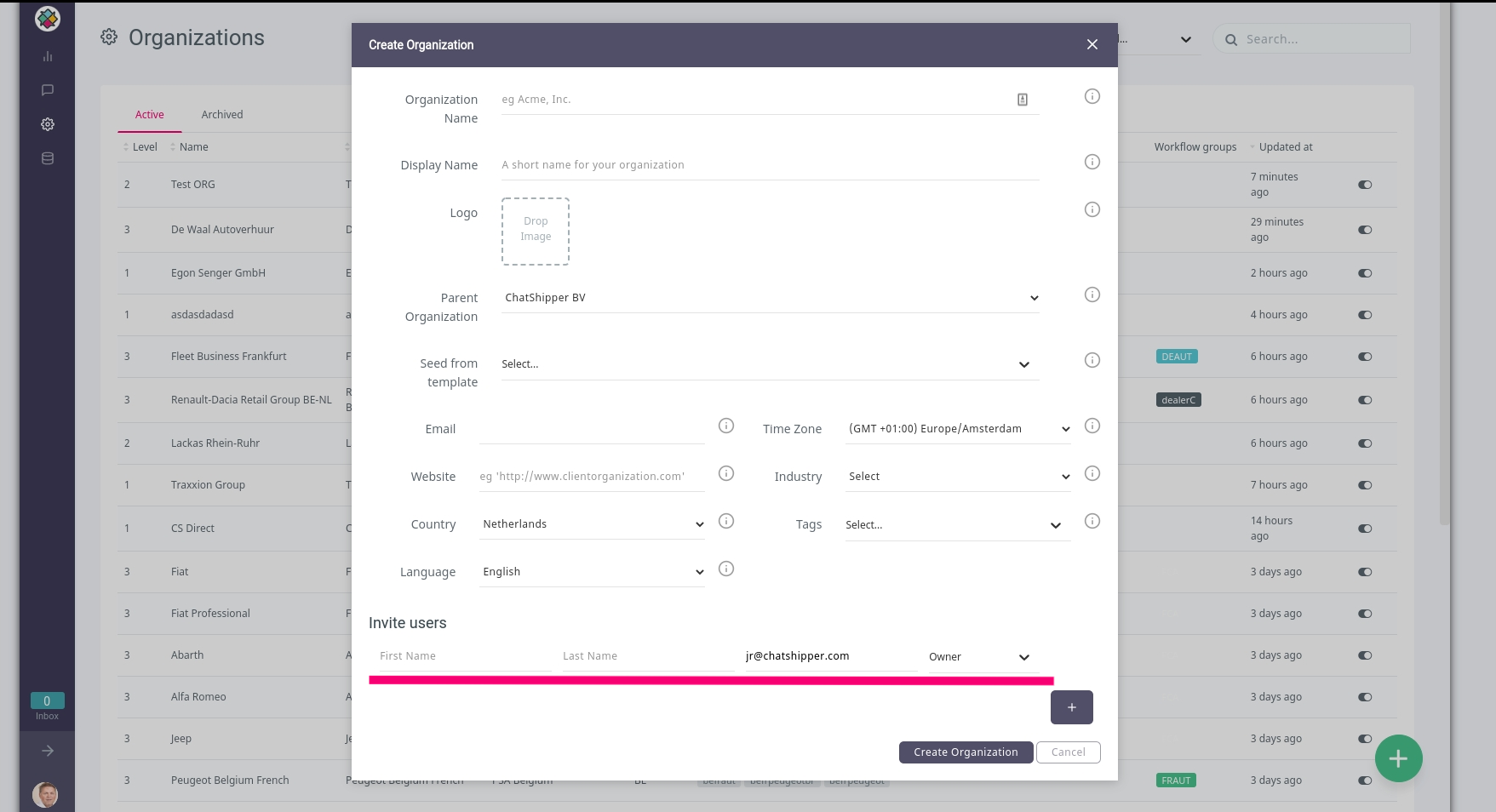
Task: Open the Tags Select dropdown
Action: coord(958,525)
